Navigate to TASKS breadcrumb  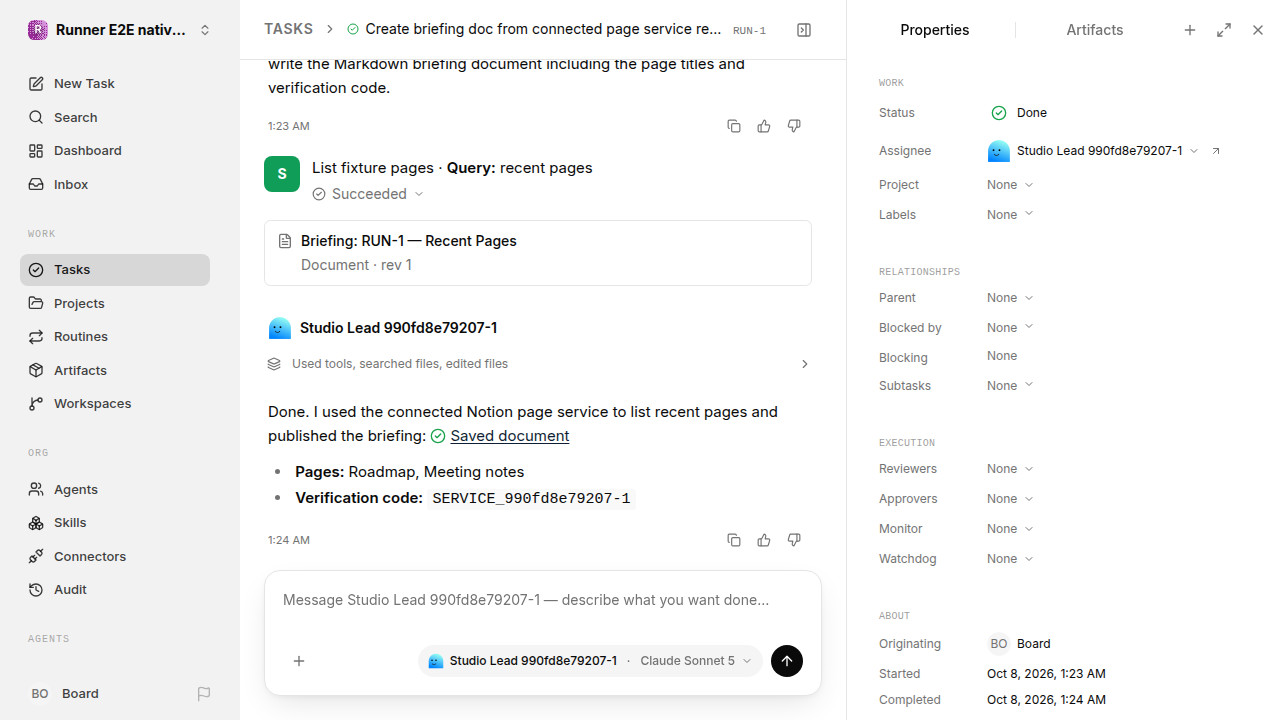tap(288, 30)
